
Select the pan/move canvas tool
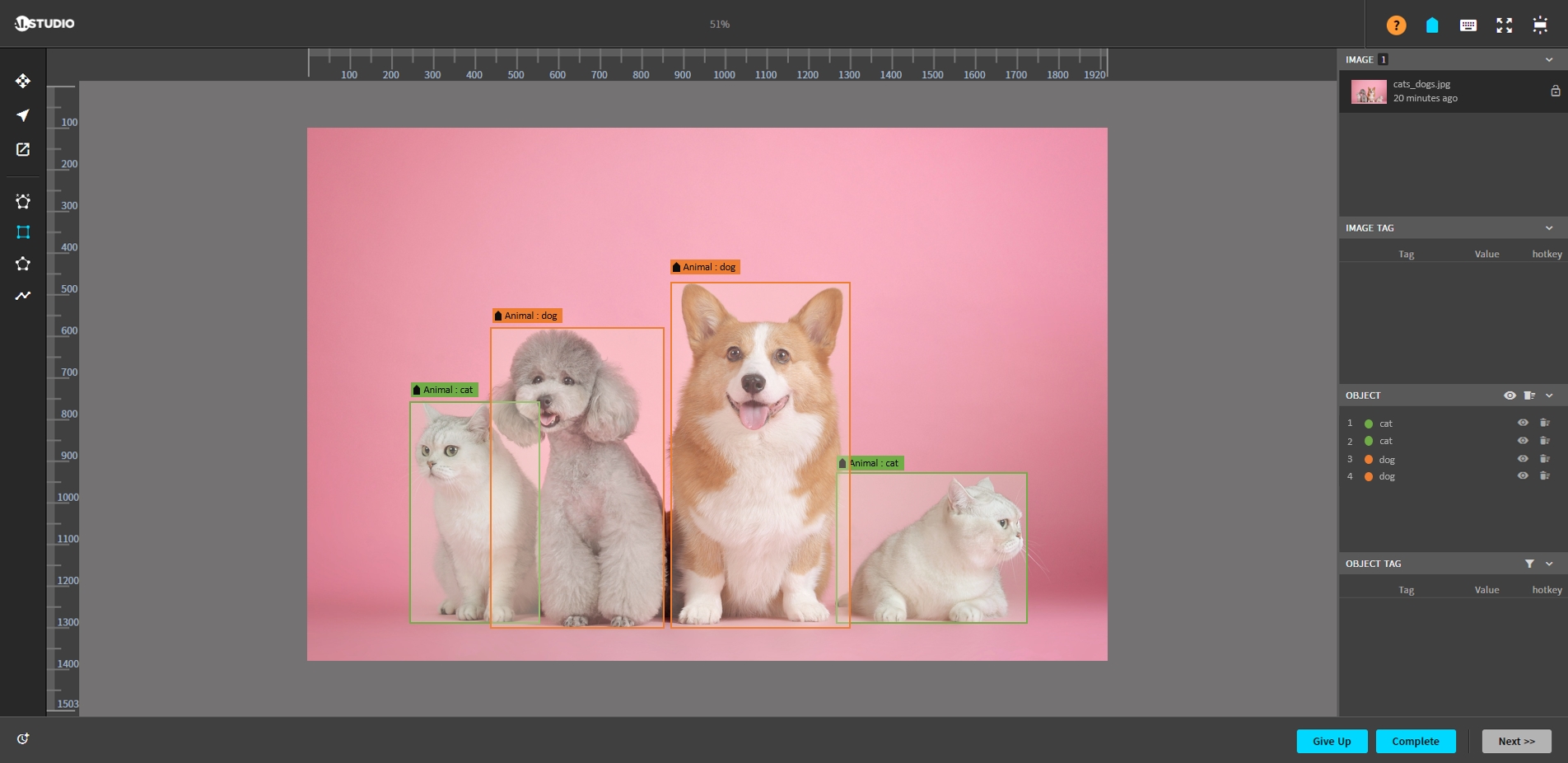(23, 81)
